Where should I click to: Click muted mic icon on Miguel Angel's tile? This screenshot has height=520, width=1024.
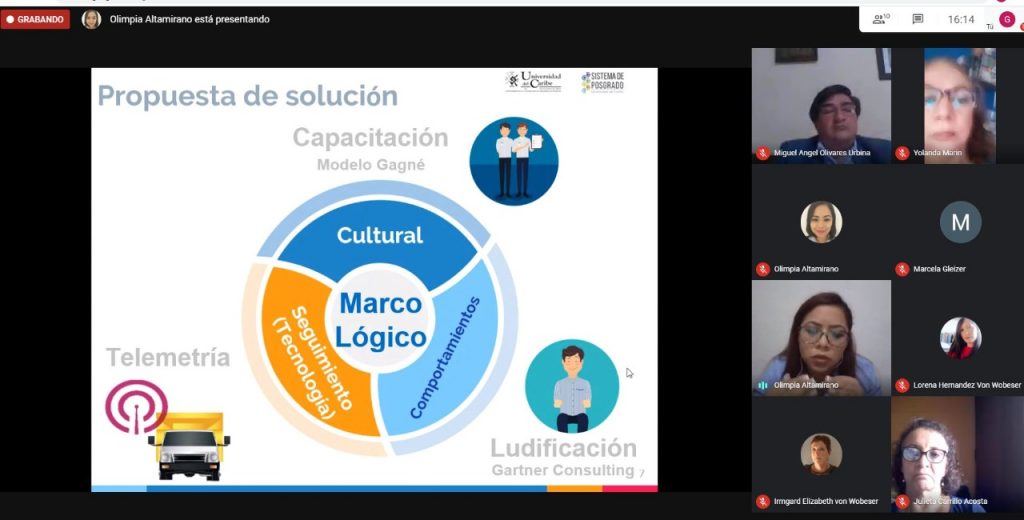pyautogui.click(x=763, y=153)
